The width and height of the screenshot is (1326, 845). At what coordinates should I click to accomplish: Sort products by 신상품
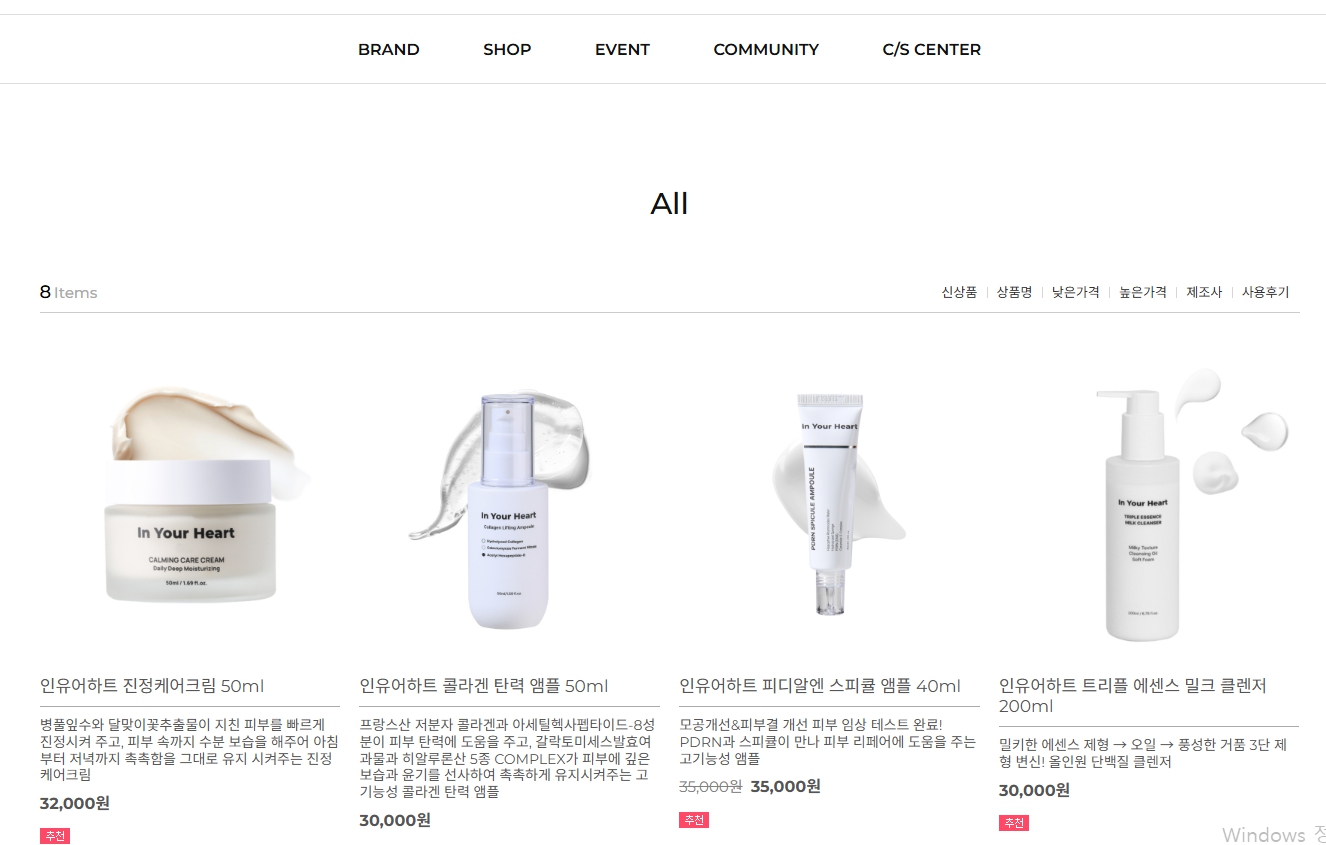click(959, 292)
